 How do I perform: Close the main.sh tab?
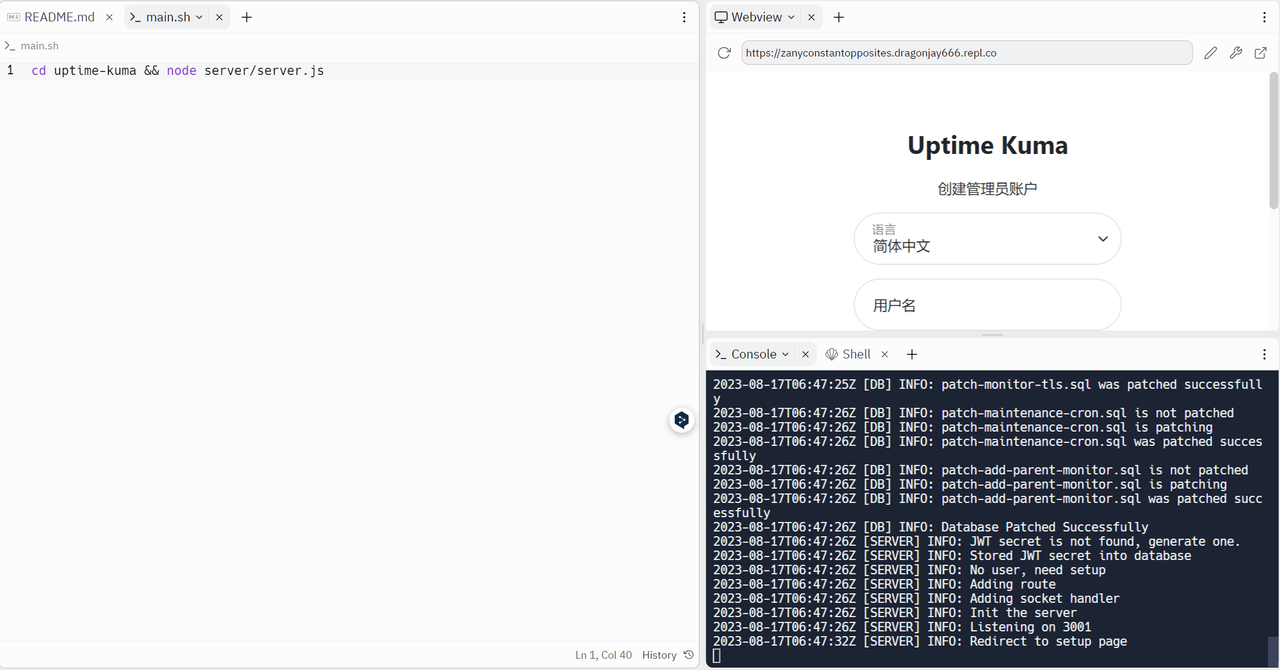coord(219,17)
